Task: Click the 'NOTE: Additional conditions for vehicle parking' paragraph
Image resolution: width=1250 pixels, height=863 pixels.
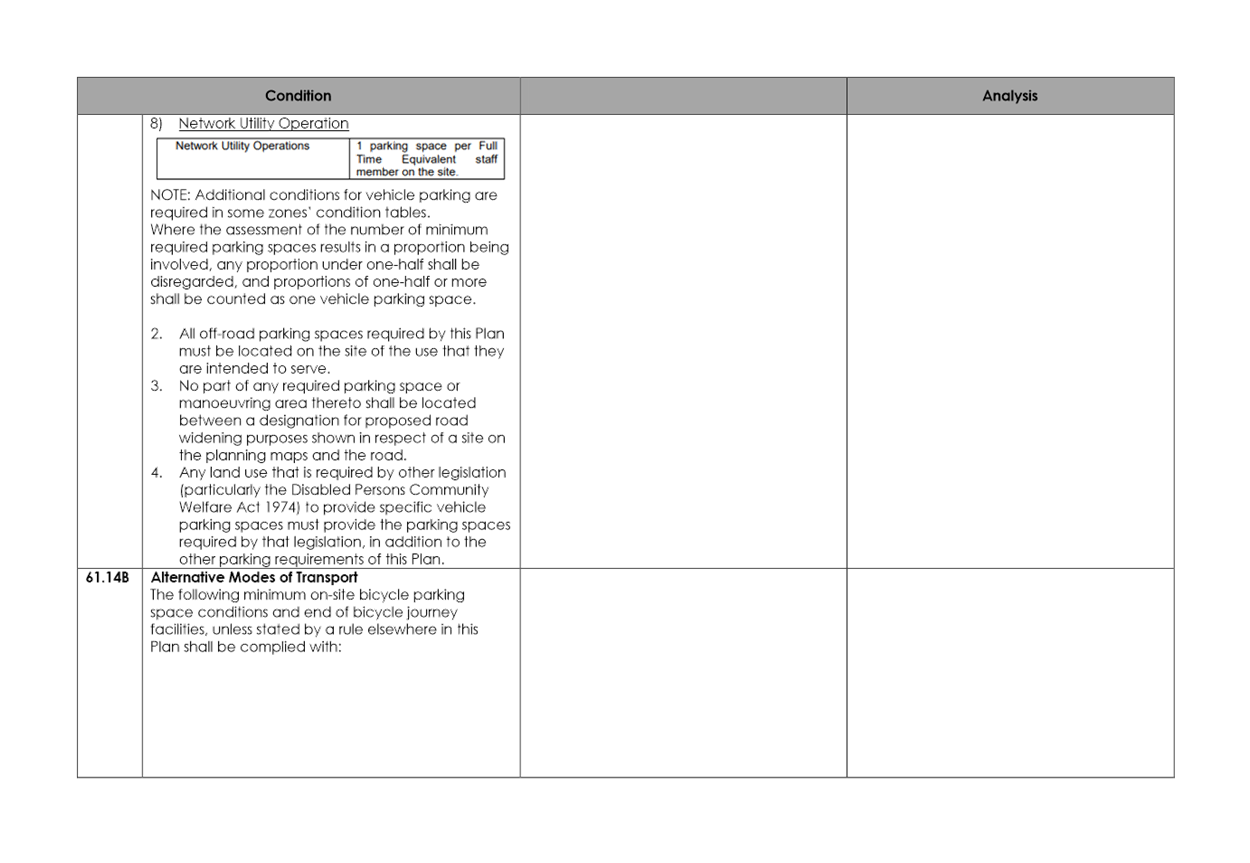Action: pyautogui.click(x=324, y=204)
